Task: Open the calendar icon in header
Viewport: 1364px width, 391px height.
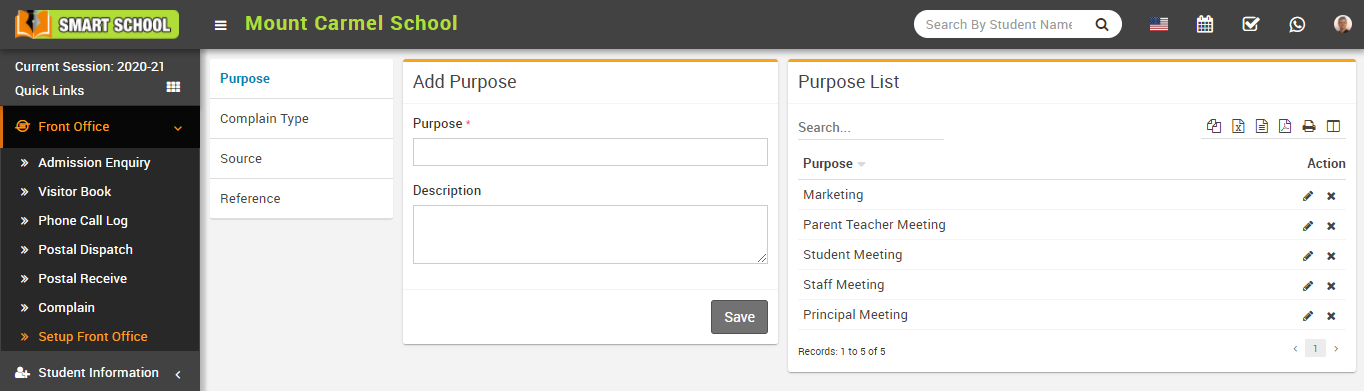Action: click(x=1205, y=24)
